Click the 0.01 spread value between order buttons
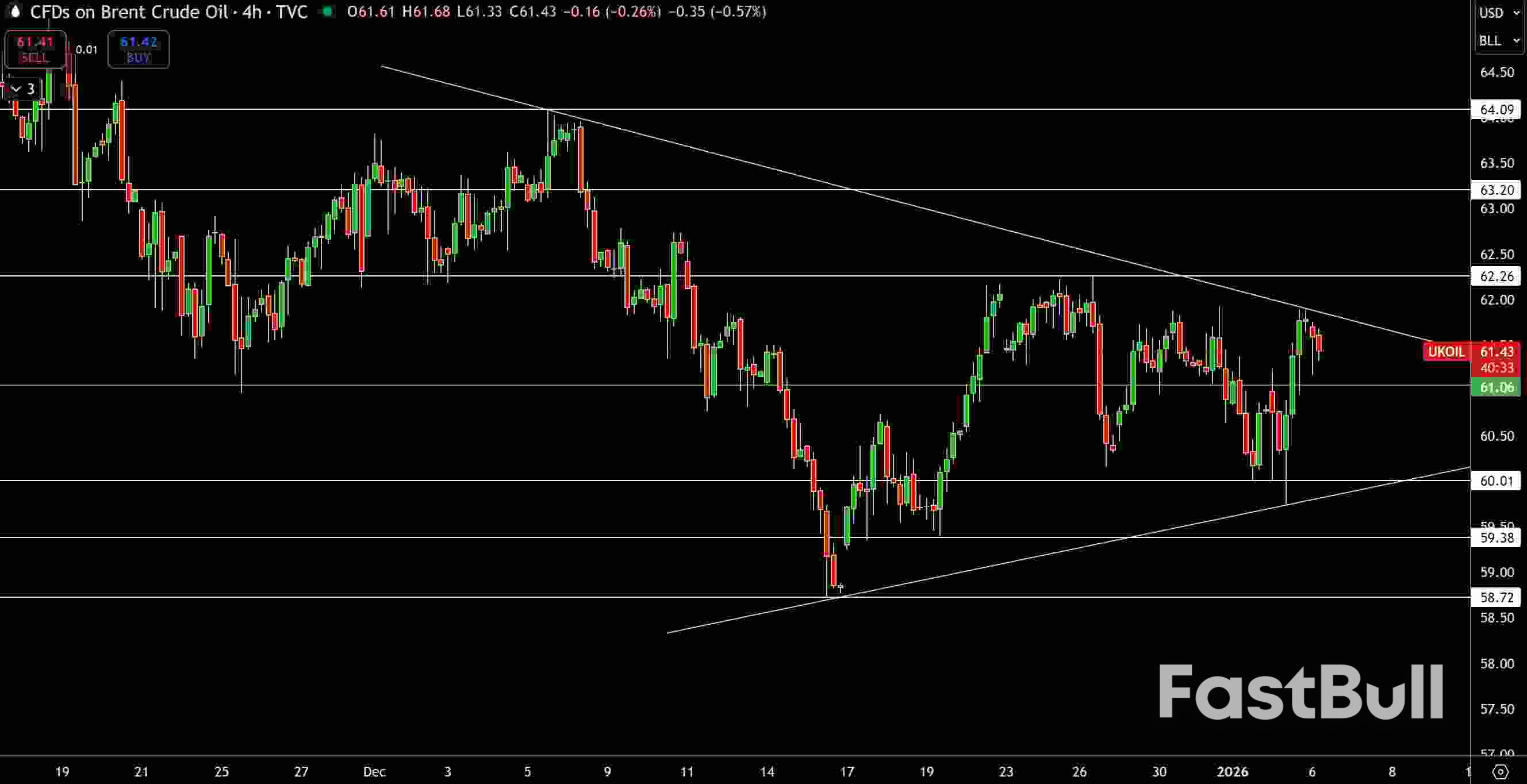This screenshot has width=1527, height=784. pos(87,50)
